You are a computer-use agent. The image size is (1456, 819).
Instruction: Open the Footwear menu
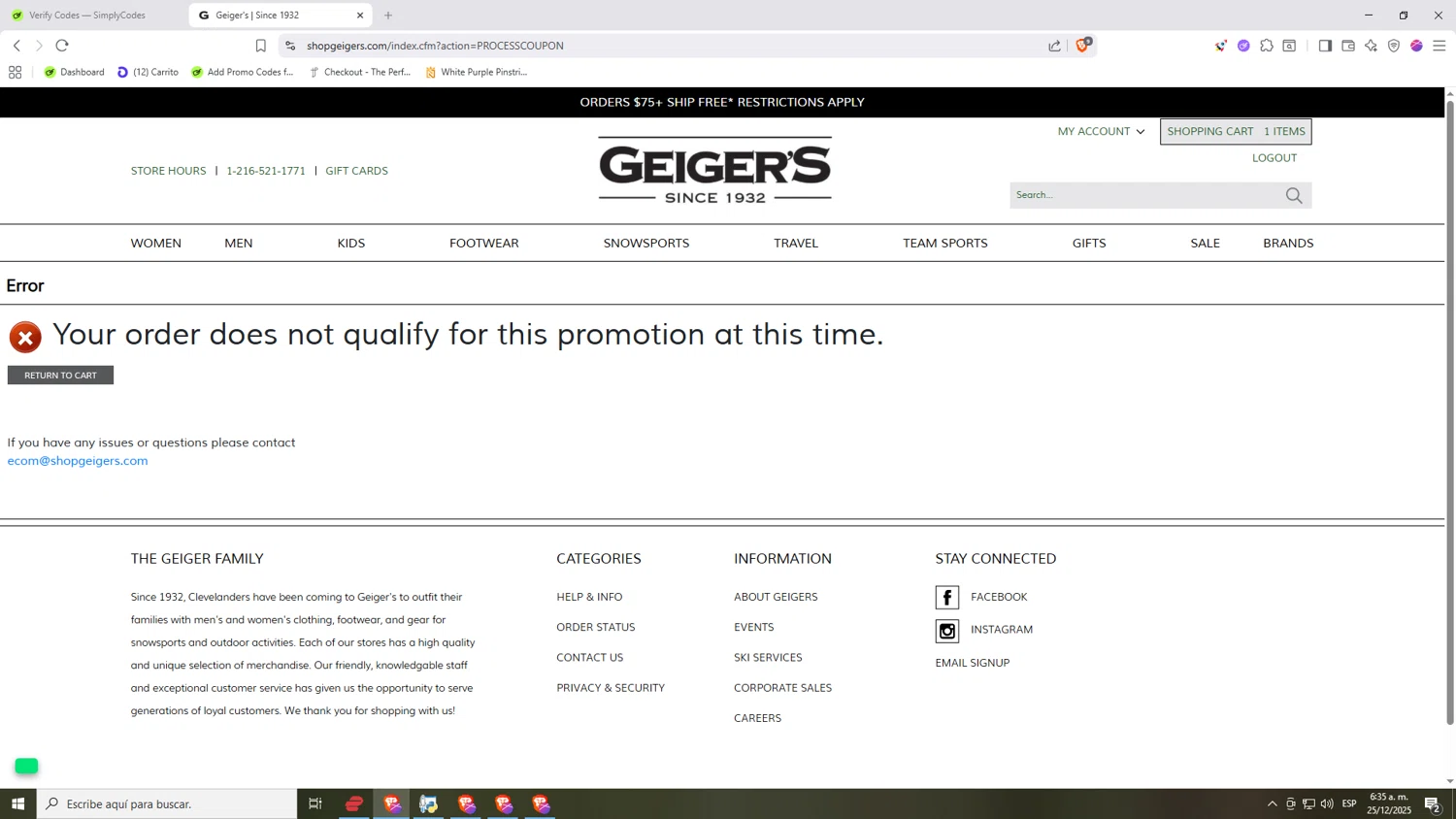[484, 244]
